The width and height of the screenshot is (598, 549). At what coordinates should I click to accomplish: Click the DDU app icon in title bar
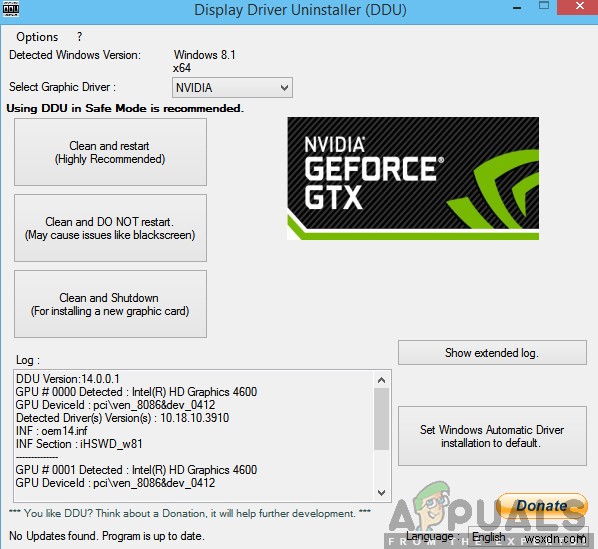click(11, 9)
